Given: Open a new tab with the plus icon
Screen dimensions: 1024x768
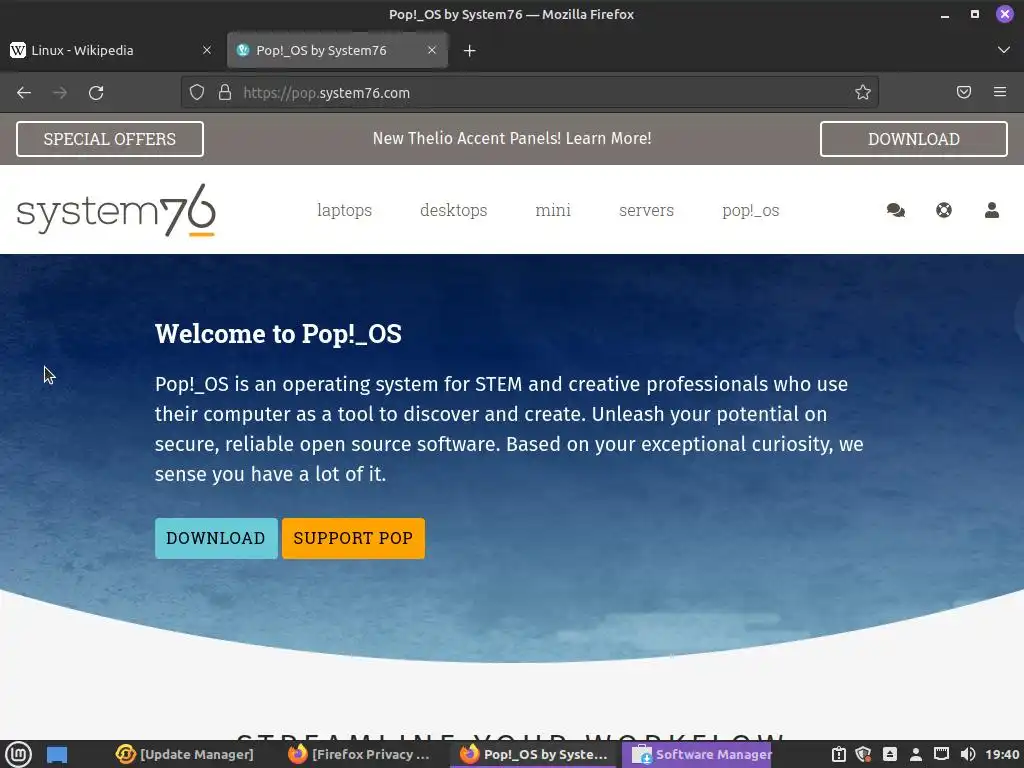Looking at the screenshot, I should click(470, 50).
